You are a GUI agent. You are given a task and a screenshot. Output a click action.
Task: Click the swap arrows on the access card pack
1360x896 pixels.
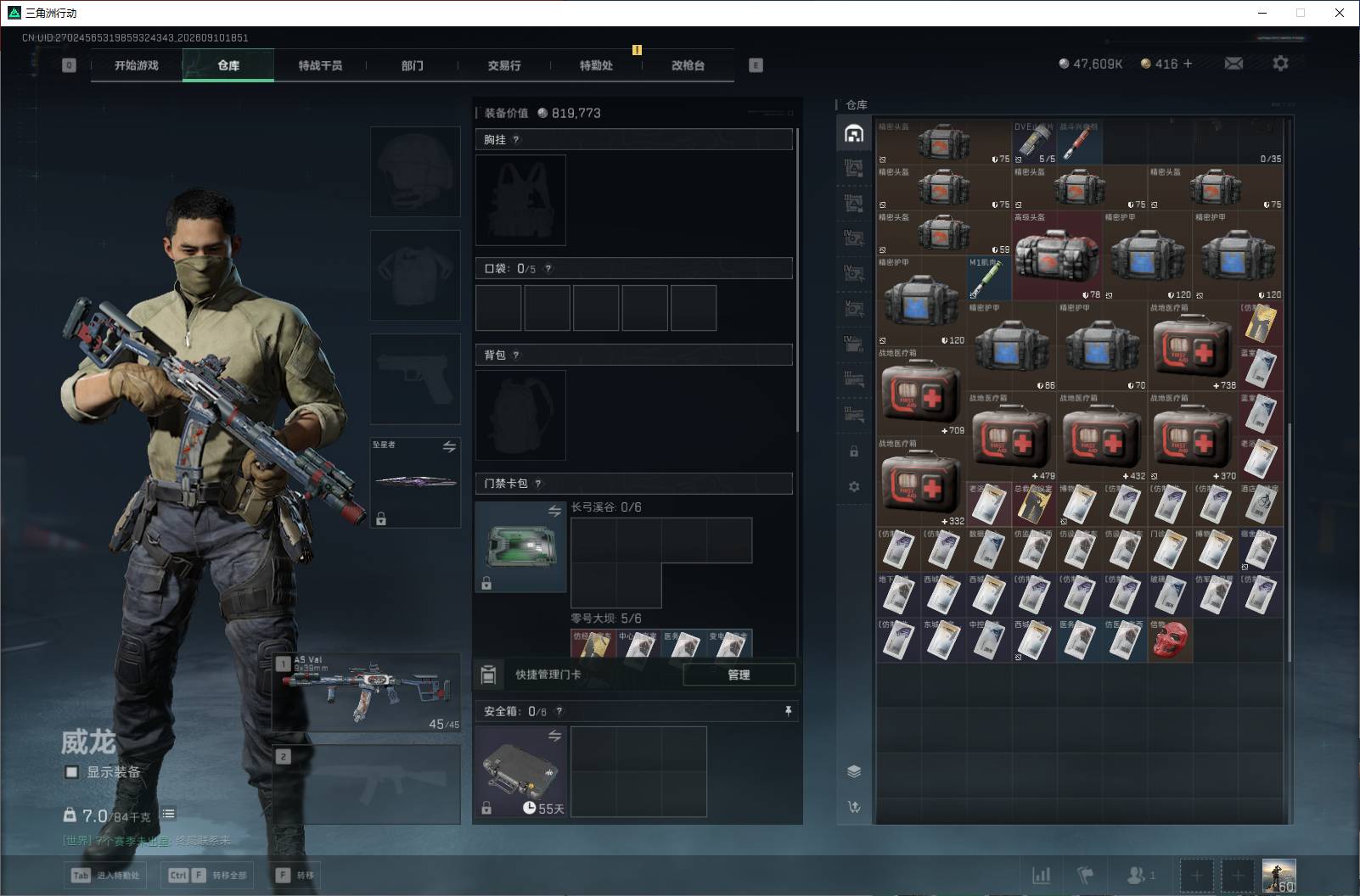(554, 511)
